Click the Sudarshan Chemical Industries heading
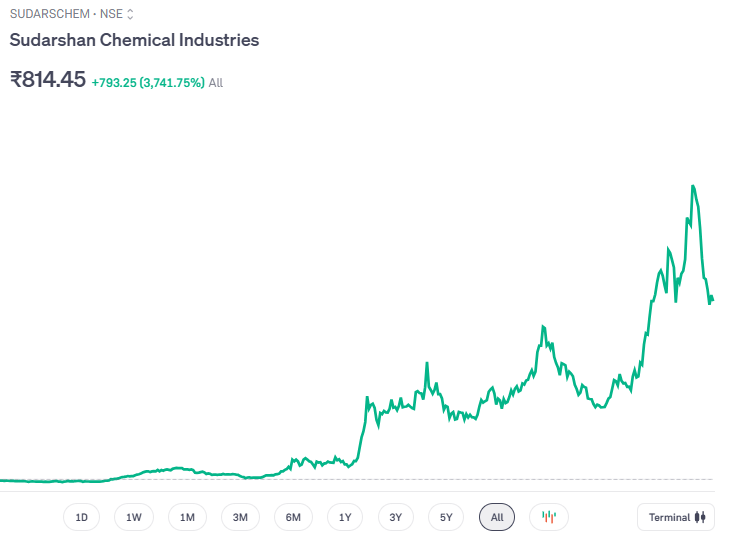This screenshot has height=539, width=735. [134, 41]
